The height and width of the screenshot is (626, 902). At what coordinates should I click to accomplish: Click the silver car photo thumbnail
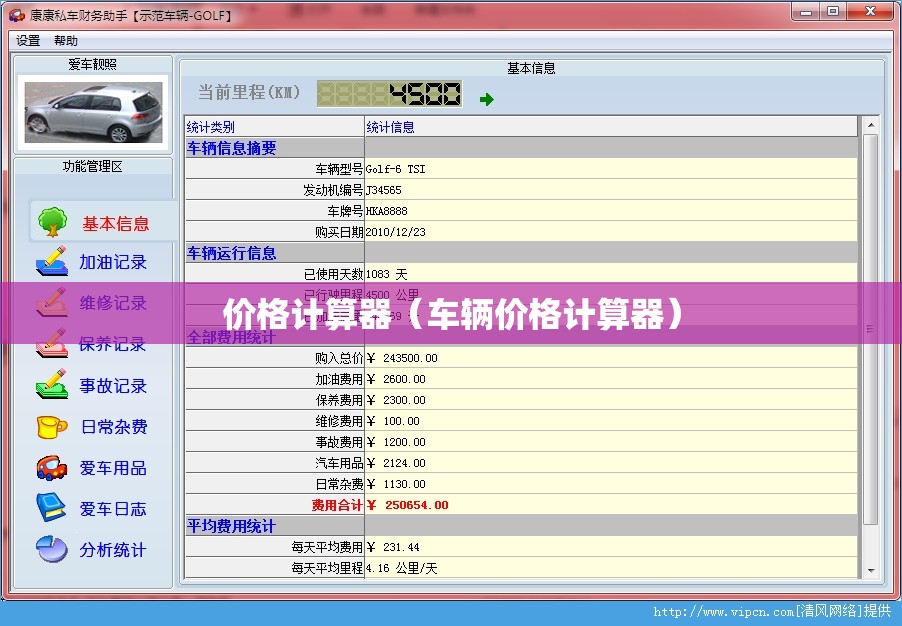click(x=94, y=113)
